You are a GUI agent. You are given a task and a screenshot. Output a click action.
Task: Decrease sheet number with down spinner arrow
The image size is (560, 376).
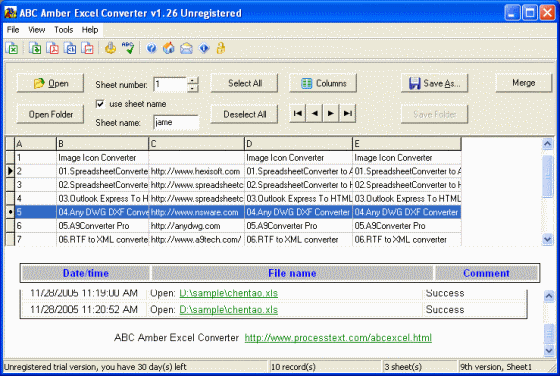coord(192,88)
